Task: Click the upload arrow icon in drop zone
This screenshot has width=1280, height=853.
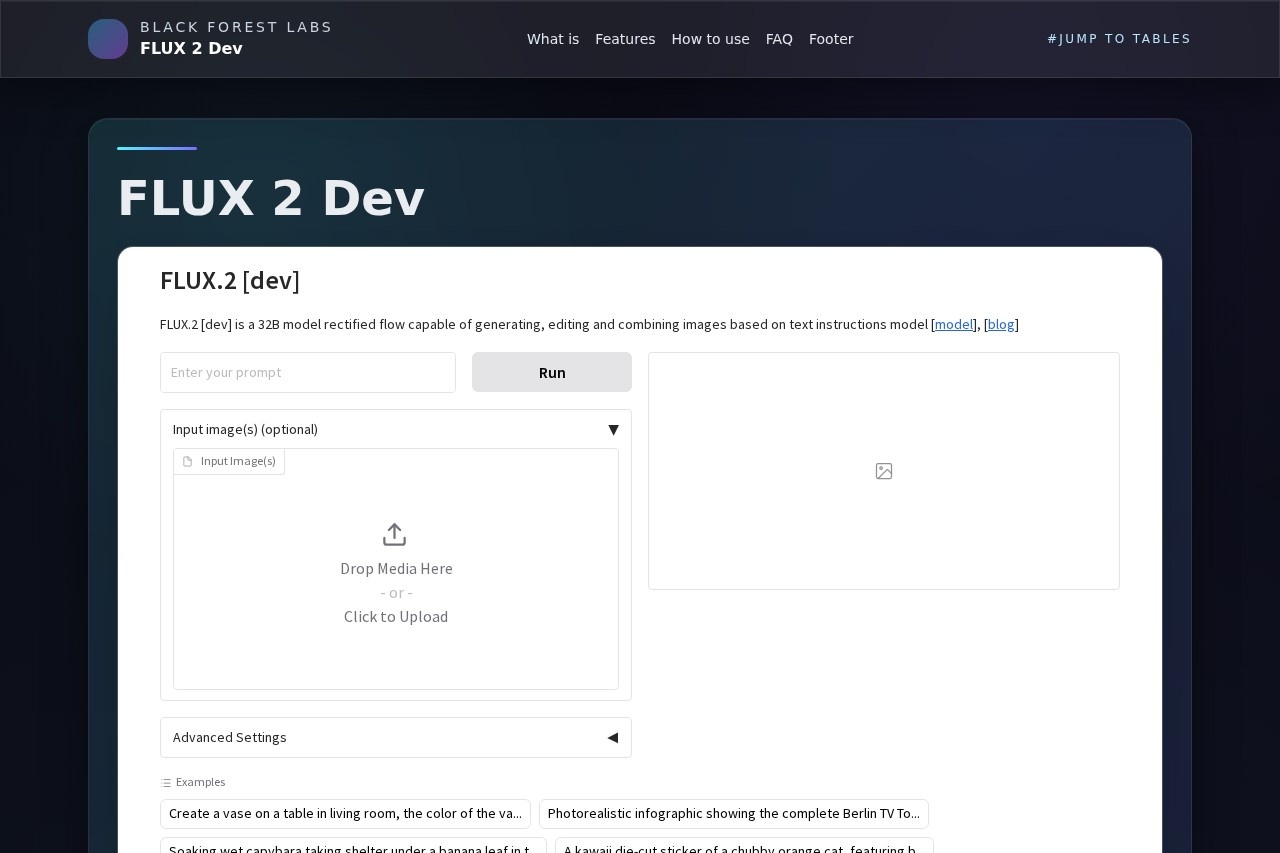Action: pyautogui.click(x=394, y=534)
